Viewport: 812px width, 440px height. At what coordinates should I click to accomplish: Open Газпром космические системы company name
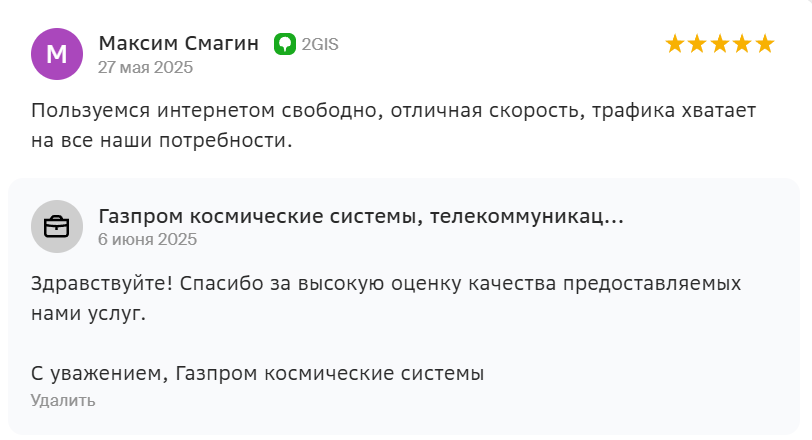click(x=361, y=216)
